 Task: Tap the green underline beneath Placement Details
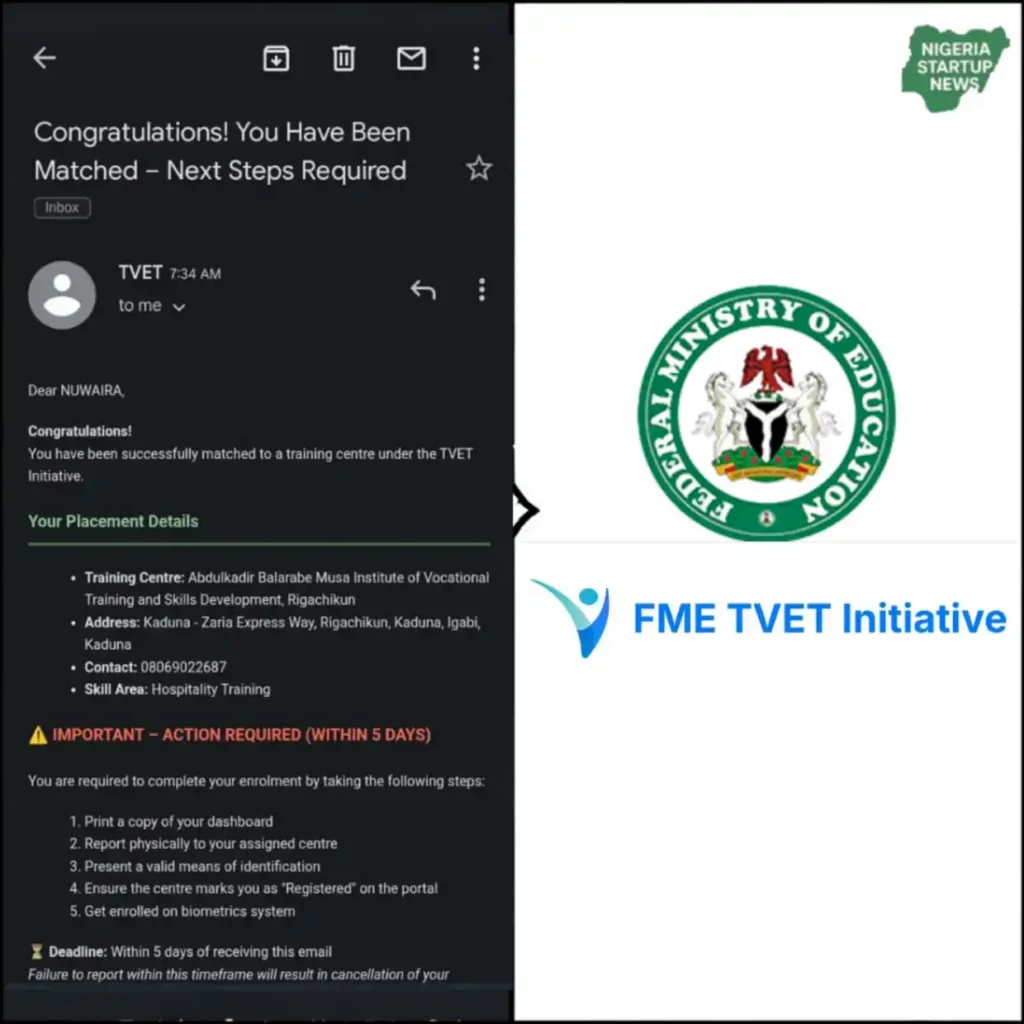click(259, 543)
